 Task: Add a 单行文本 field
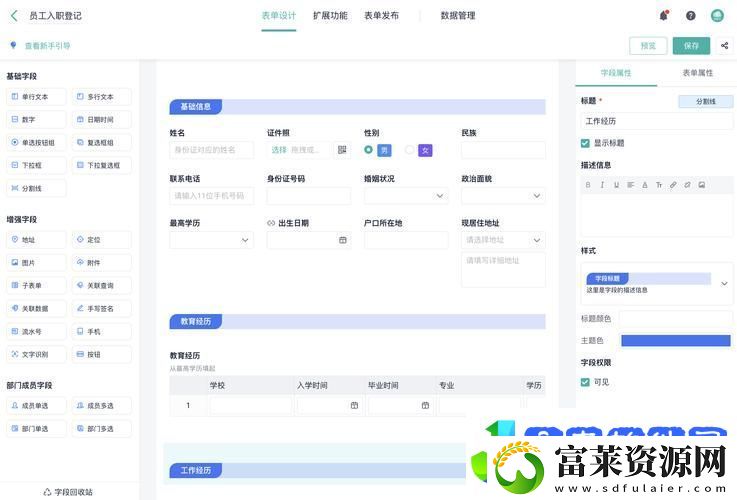point(36,97)
